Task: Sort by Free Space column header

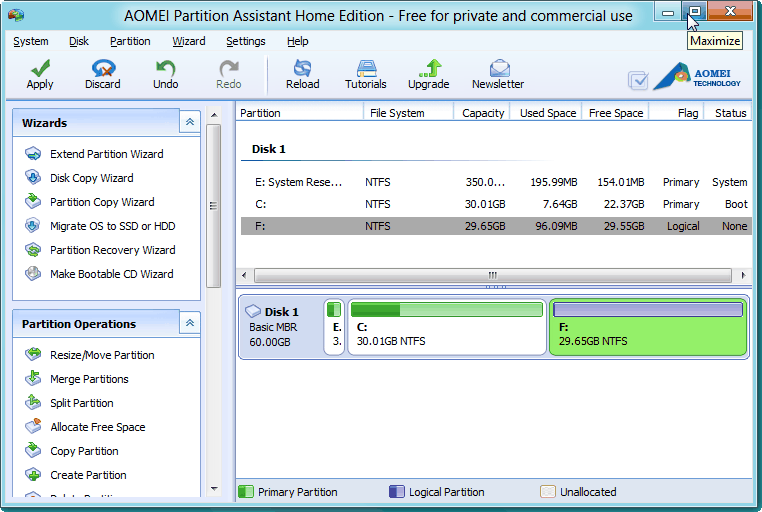Action: click(x=615, y=113)
